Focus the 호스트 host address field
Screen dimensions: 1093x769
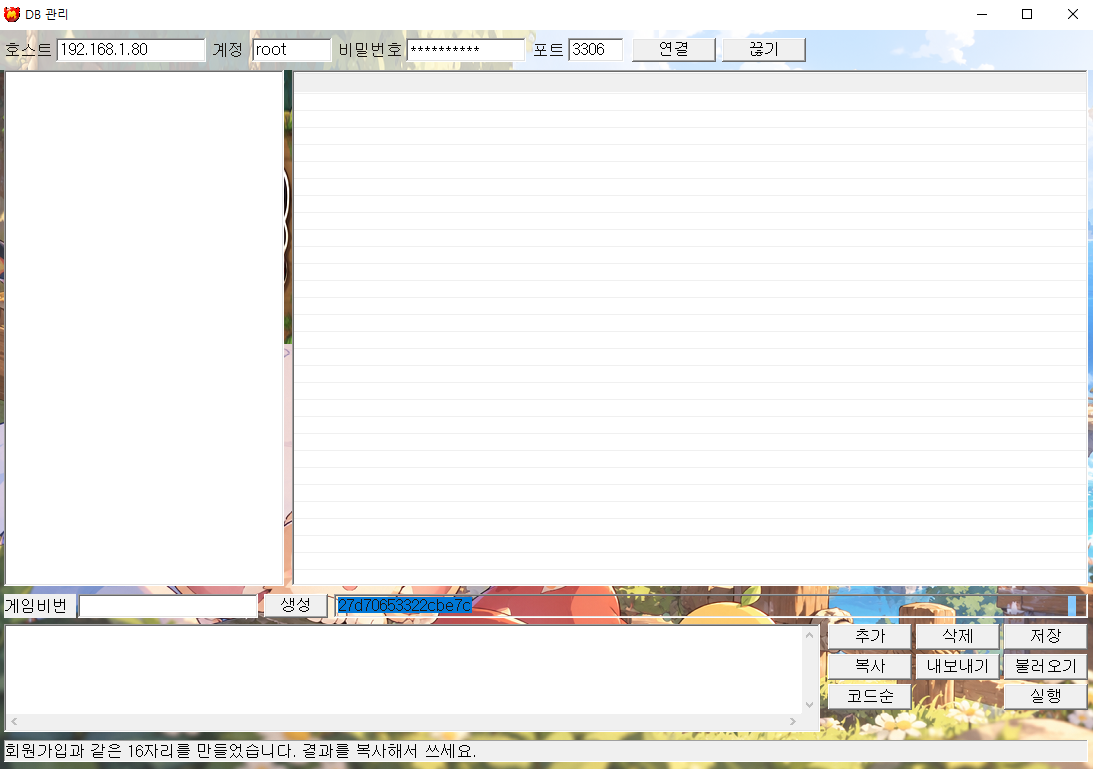tap(131, 50)
